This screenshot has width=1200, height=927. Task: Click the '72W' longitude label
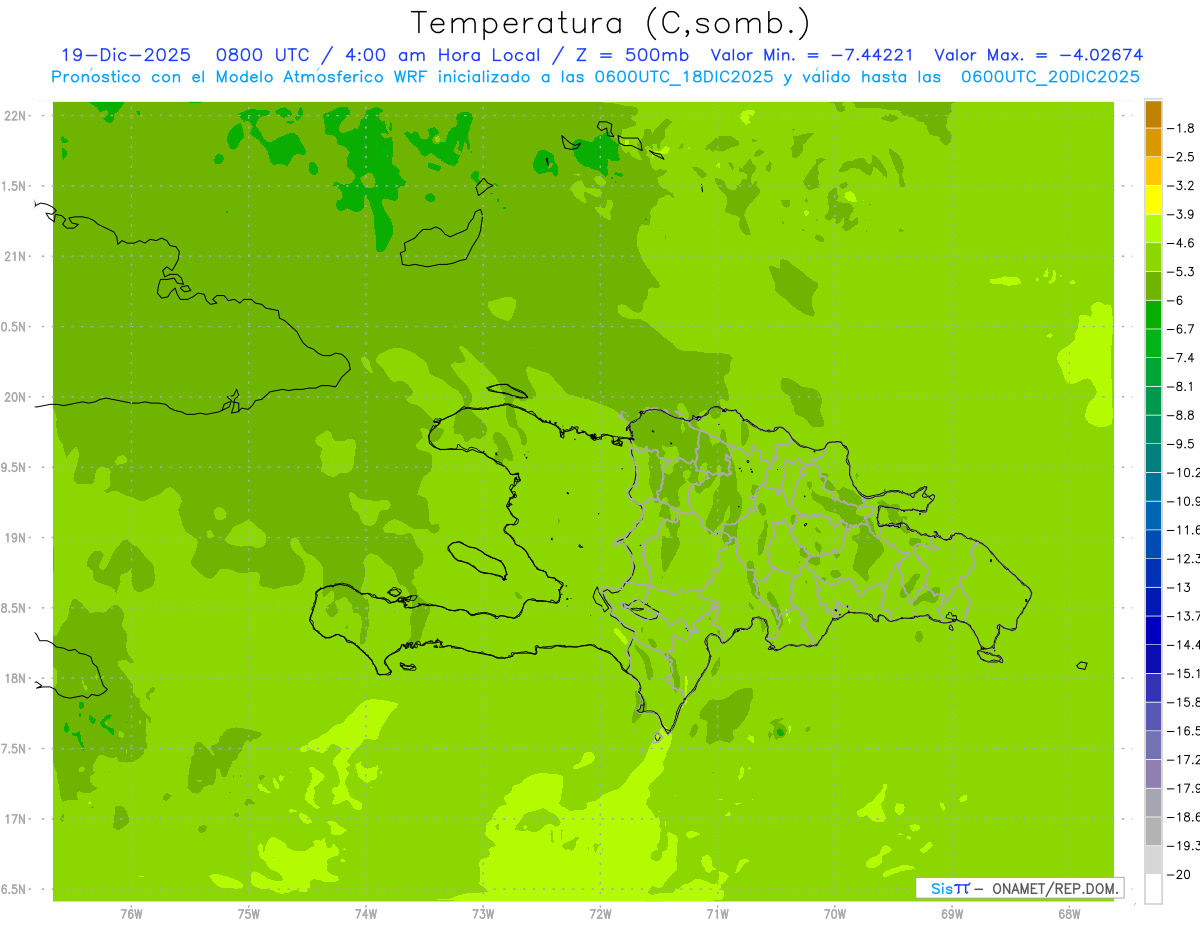[600, 913]
